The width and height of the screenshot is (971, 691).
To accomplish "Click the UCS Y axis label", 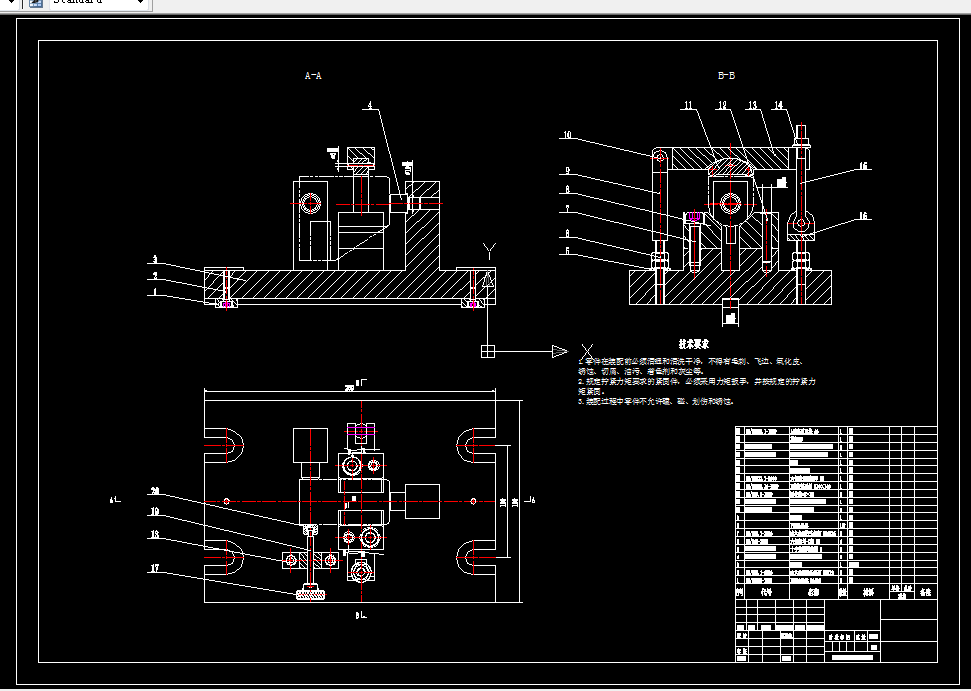I will click(x=489, y=251).
